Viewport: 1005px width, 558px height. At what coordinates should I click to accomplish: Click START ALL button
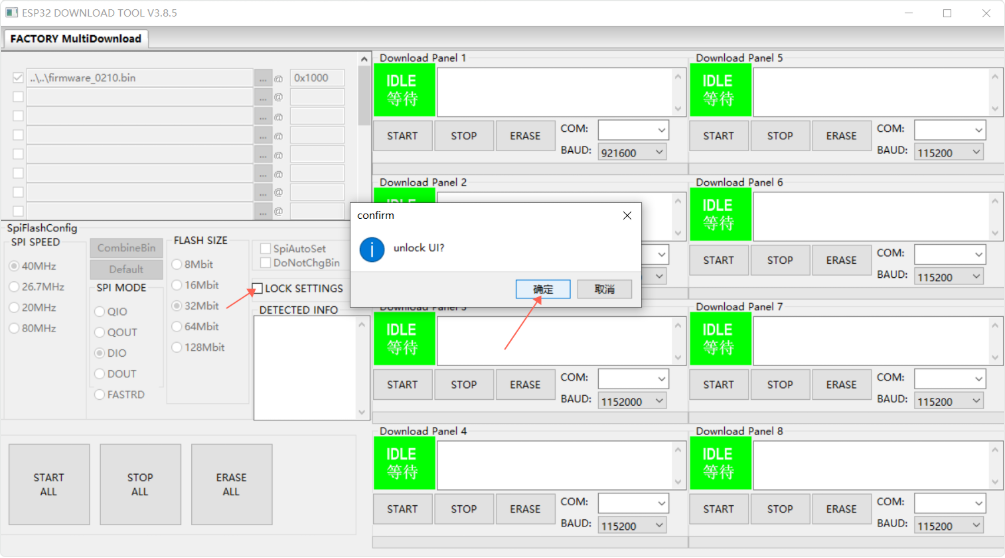coord(49,484)
